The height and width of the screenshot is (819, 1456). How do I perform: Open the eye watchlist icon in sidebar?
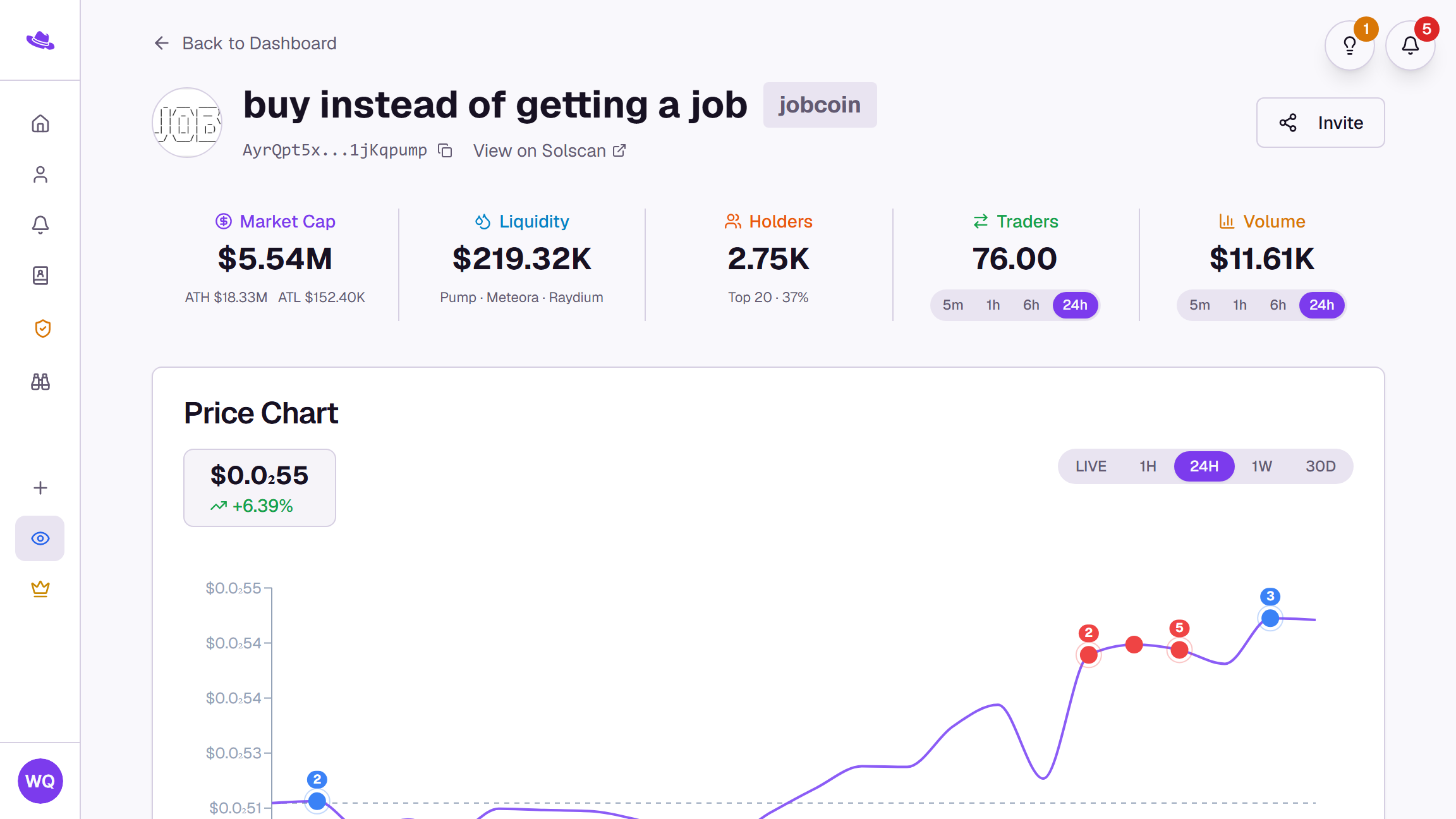[40, 538]
